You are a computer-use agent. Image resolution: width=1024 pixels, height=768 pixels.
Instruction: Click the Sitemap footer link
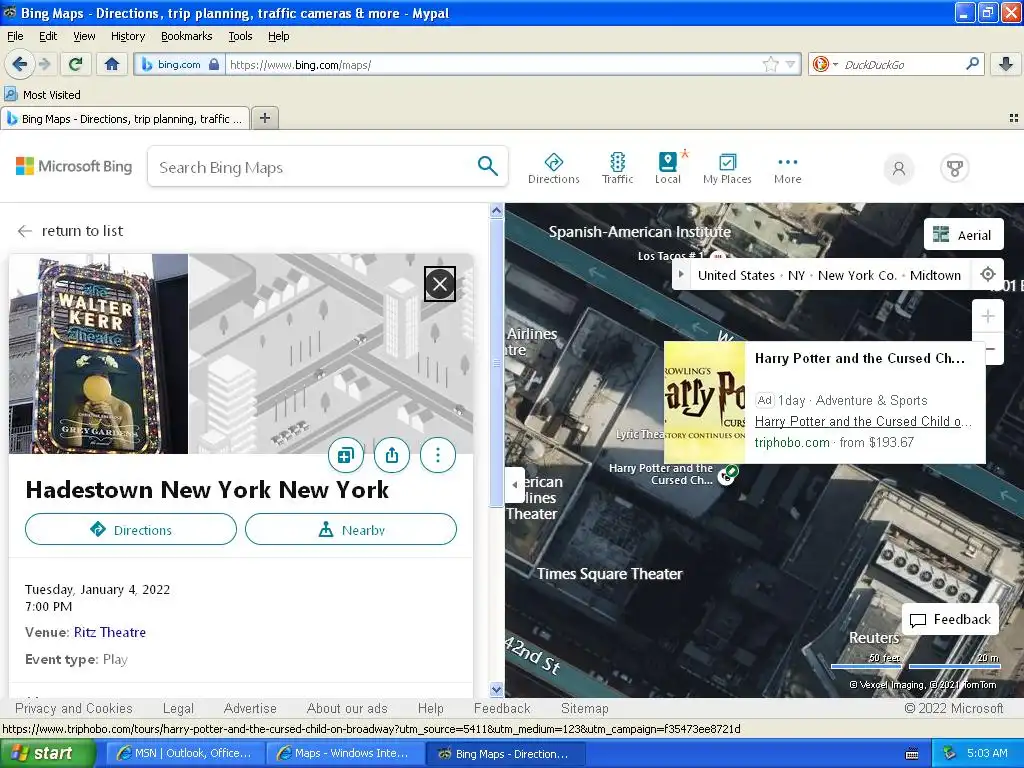click(x=584, y=708)
